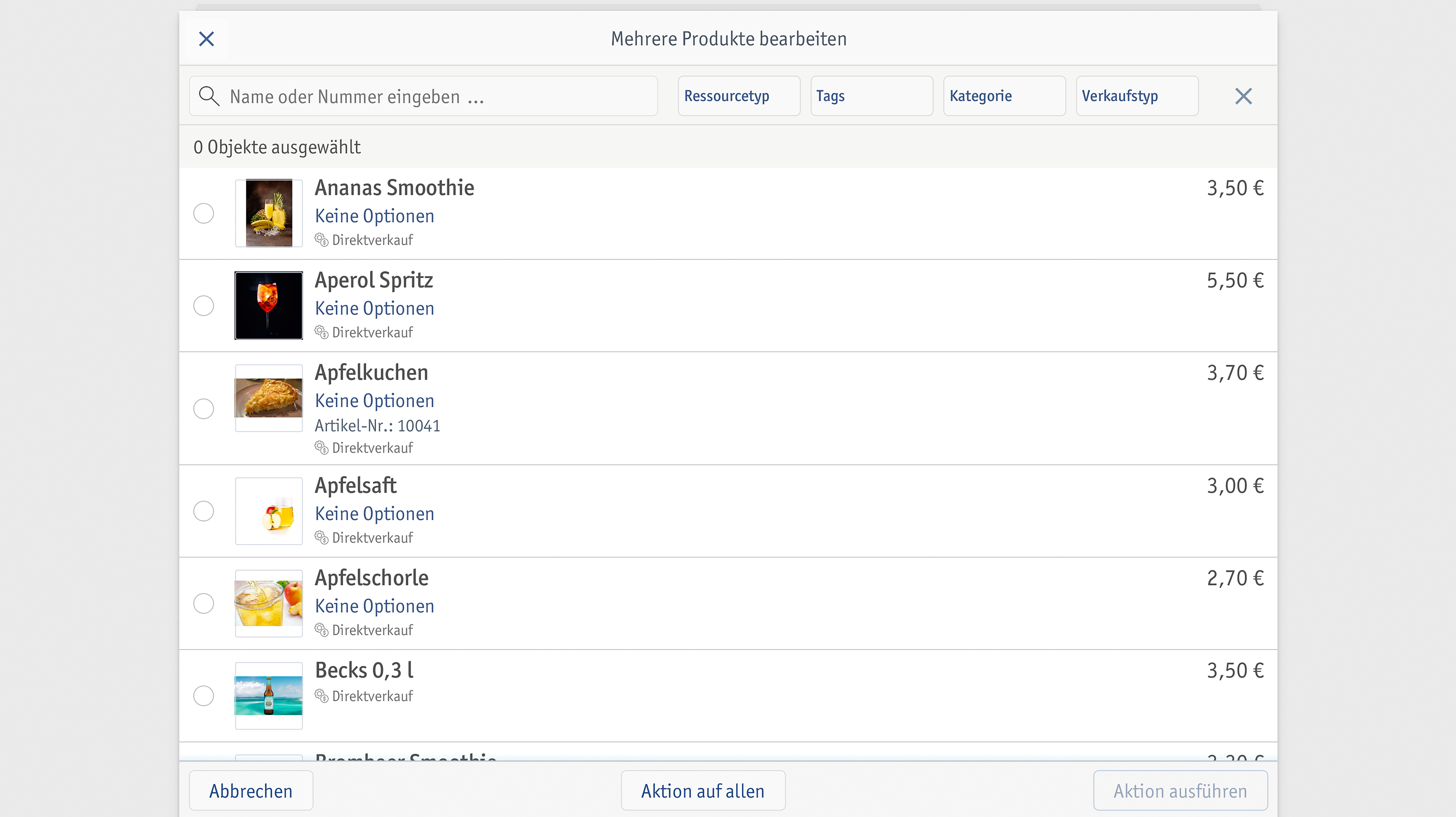Click the Ananas Smoothie product name

point(395,188)
